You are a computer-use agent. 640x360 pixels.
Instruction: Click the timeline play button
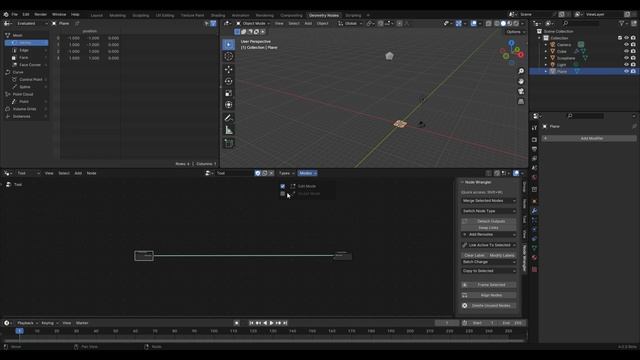coord(271,323)
